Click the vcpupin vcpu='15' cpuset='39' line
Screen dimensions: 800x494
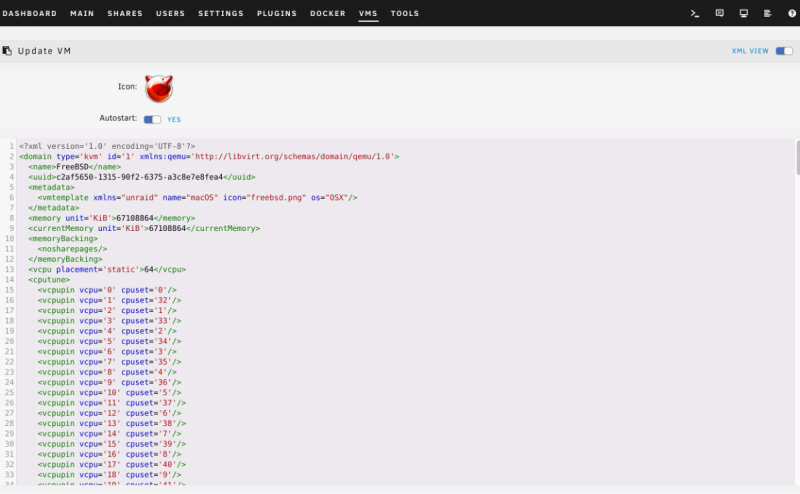[112, 444]
